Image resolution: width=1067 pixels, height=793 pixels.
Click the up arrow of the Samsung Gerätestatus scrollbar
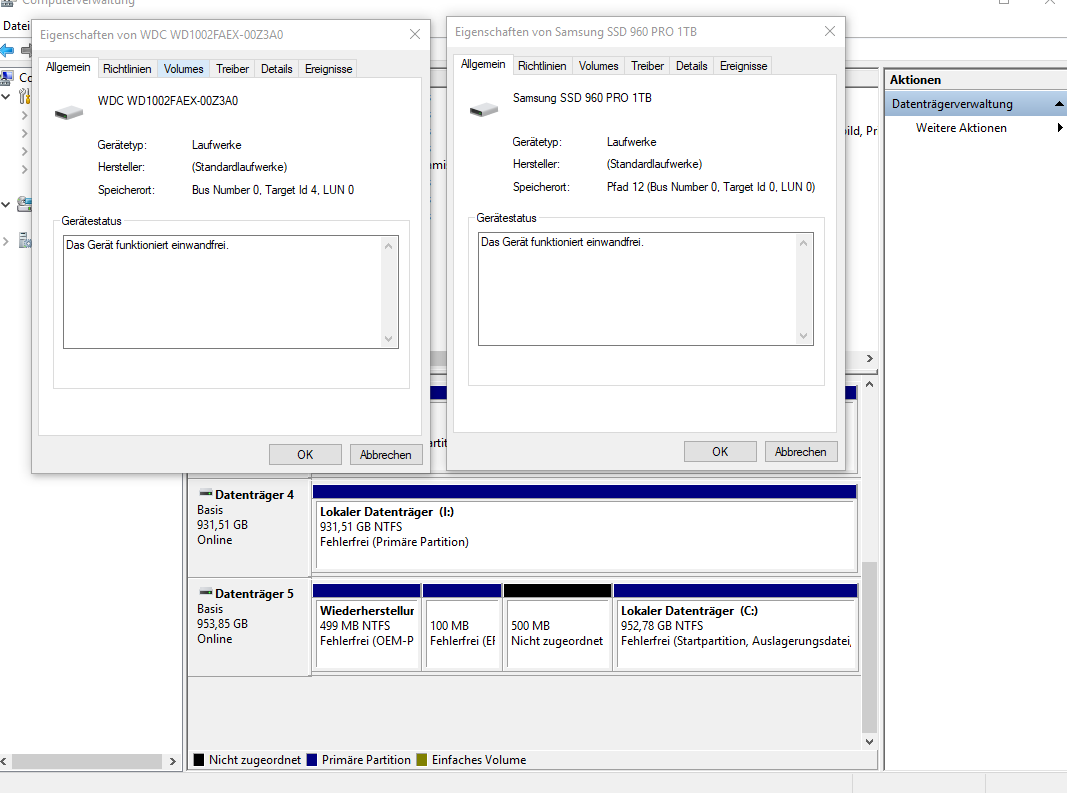[804, 243]
